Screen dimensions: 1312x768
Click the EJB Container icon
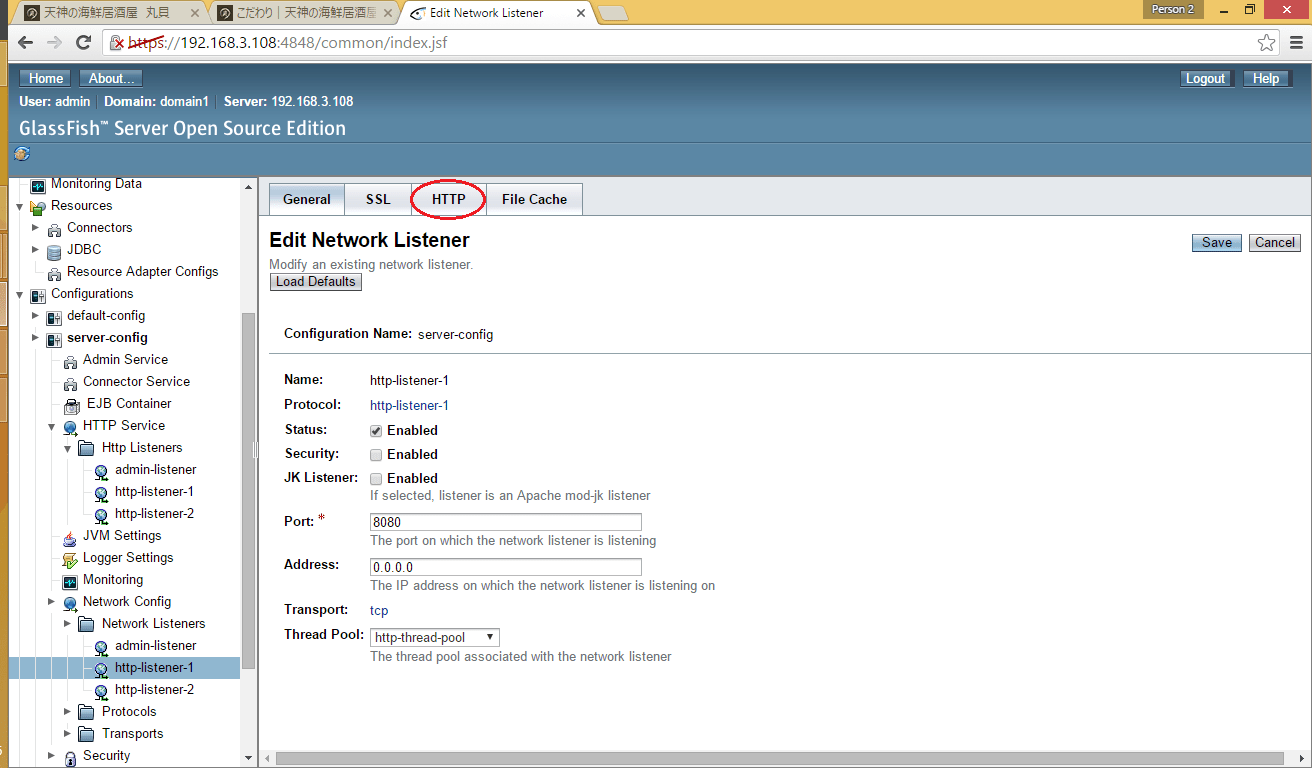(x=71, y=405)
